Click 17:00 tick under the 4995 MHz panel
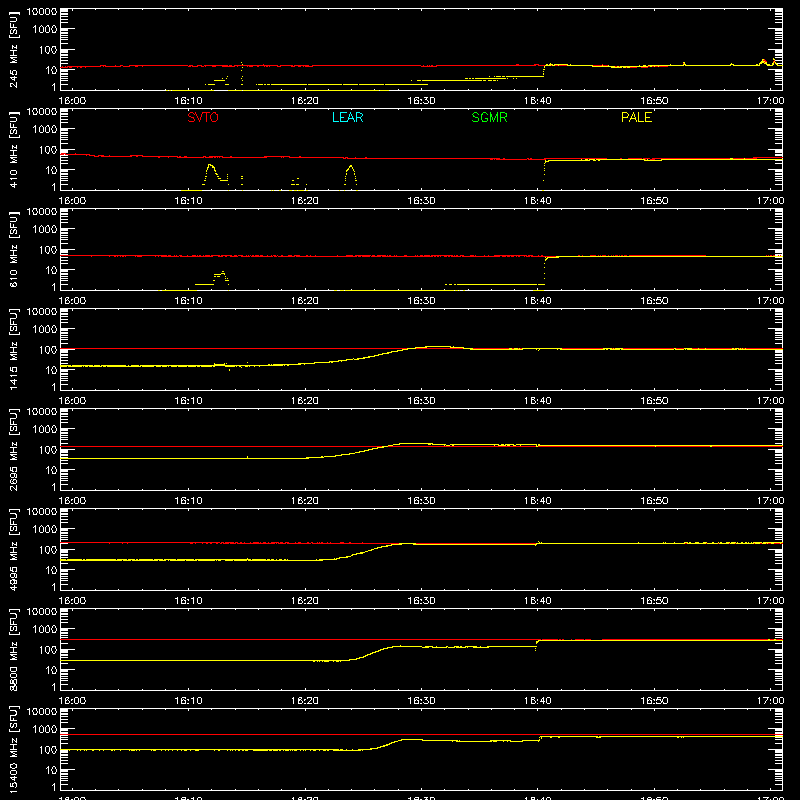800x800 pixels. [x=770, y=601]
